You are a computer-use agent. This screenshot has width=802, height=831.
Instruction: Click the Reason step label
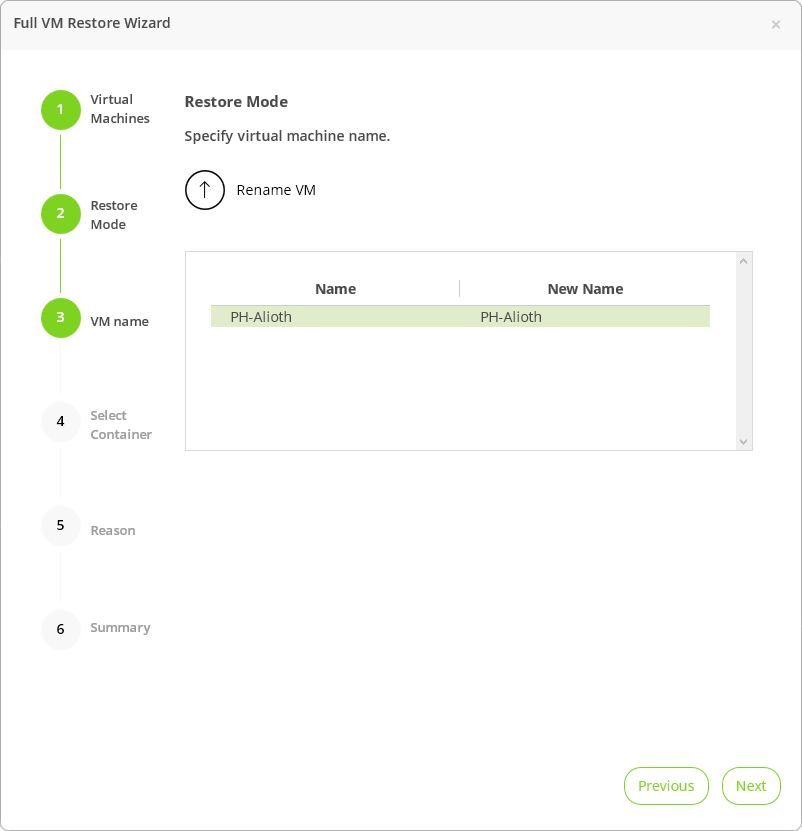point(113,531)
